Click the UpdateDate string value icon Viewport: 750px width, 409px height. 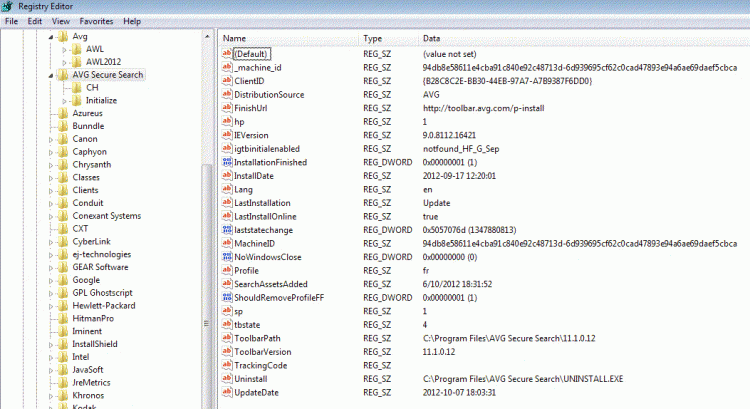(x=227, y=392)
